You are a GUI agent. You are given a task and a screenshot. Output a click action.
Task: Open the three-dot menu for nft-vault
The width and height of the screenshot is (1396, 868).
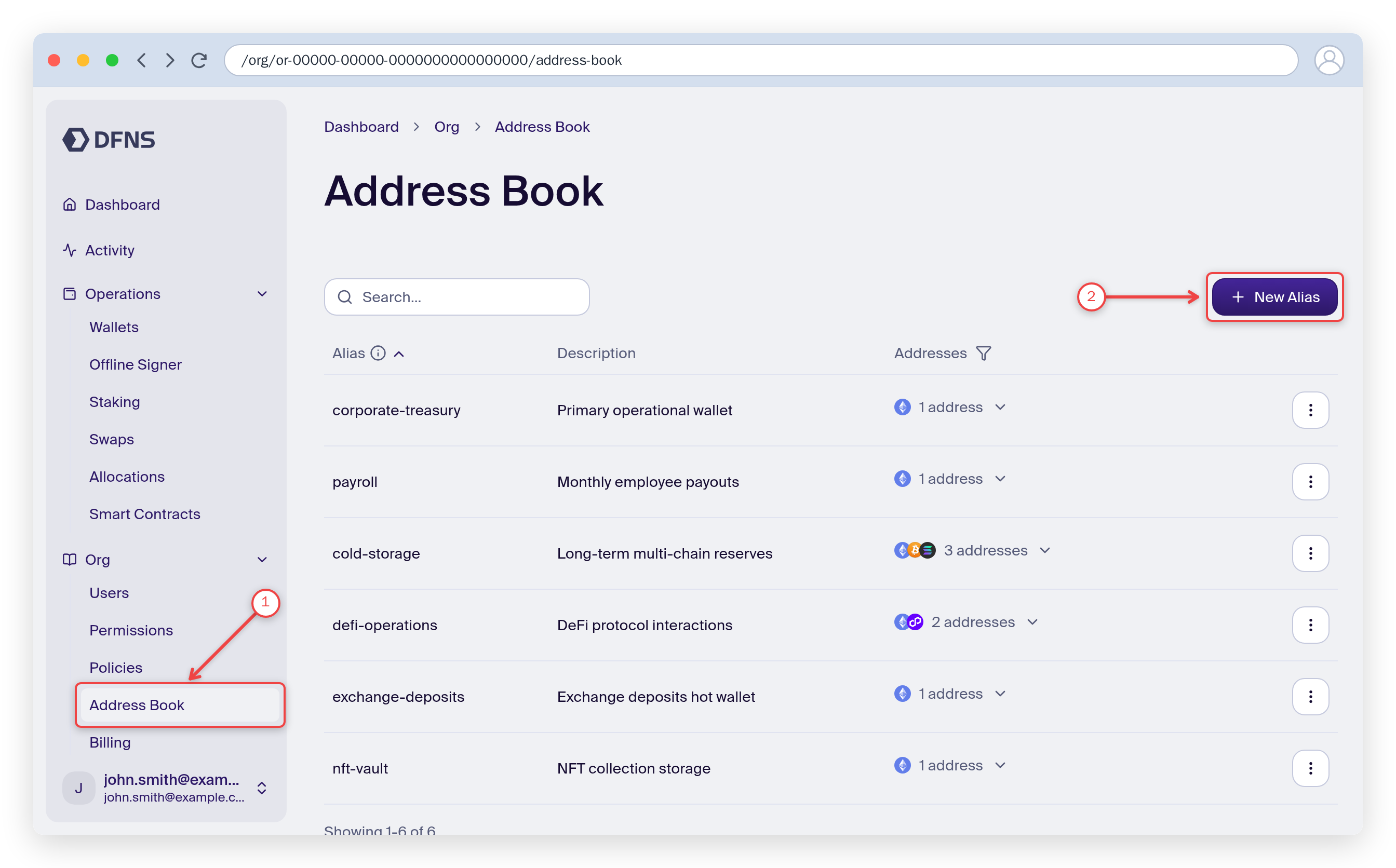[1310, 768]
